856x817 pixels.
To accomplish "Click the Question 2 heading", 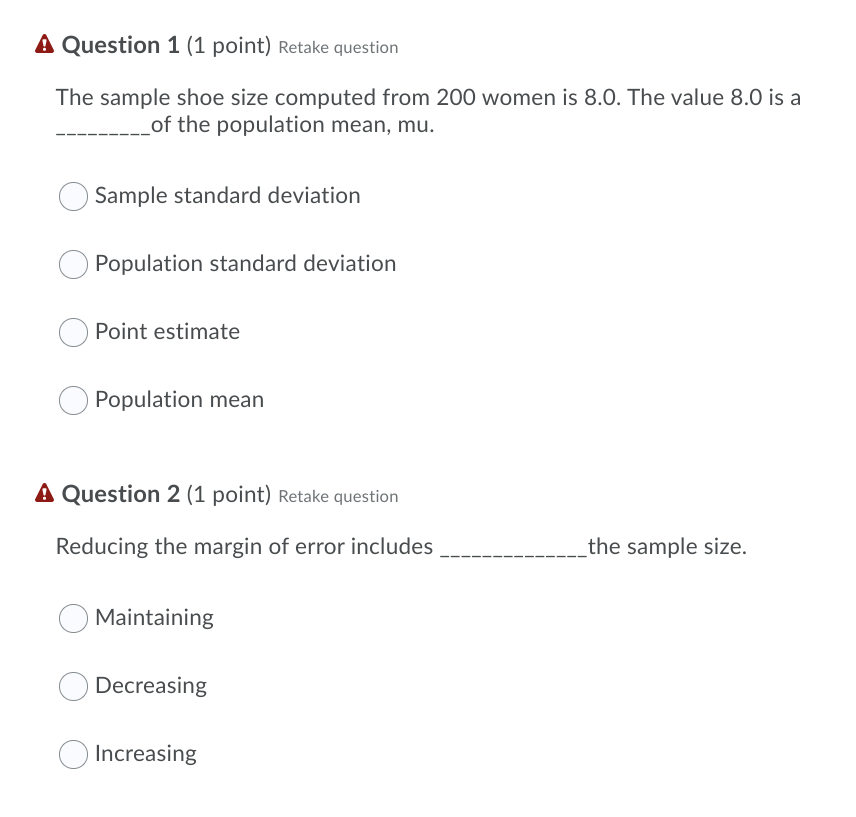I will (x=120, y=493).
